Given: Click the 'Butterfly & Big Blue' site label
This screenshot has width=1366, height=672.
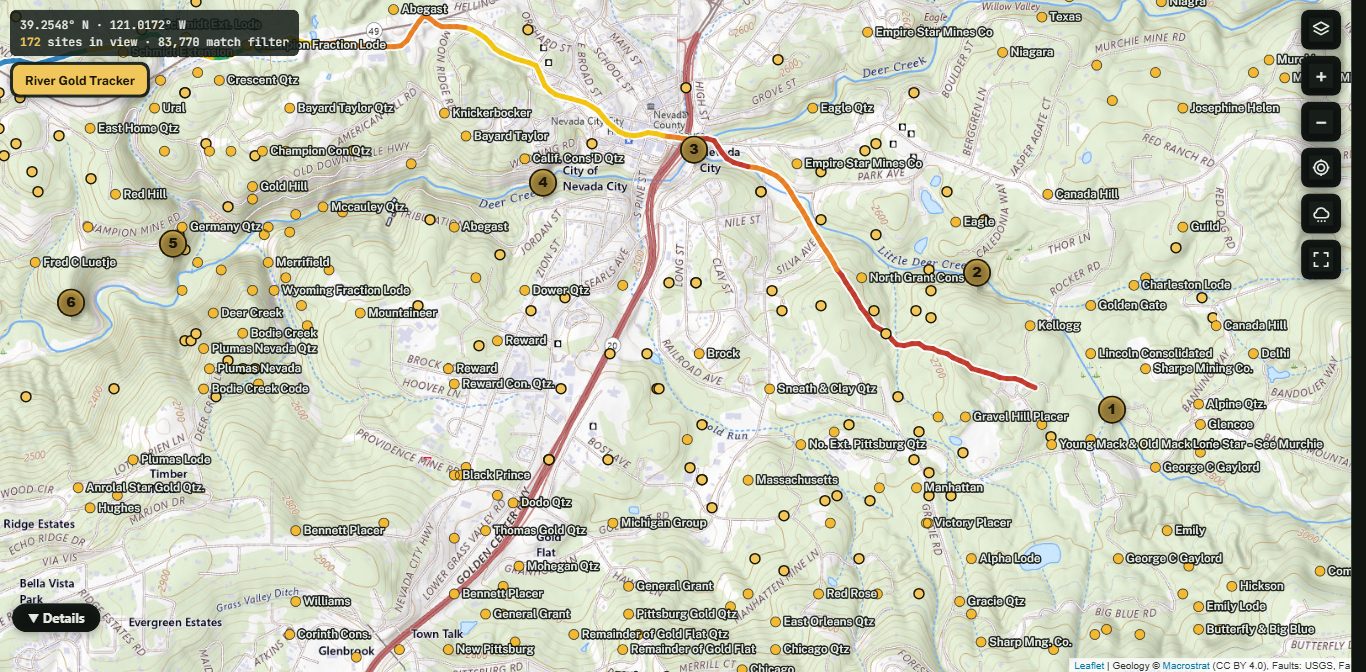Looking at the screenshot, I should tap(1260, 630).
